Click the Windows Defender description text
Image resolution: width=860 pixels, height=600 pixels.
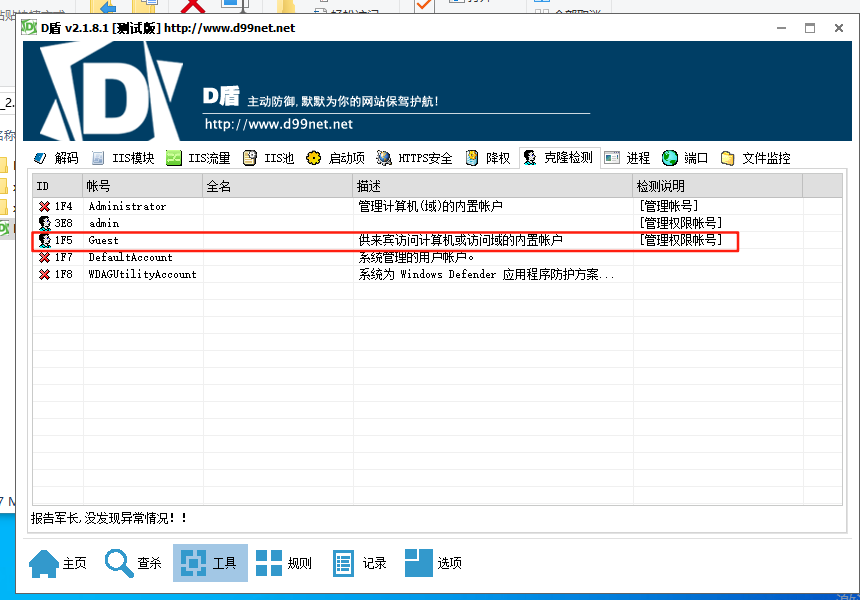pyautogui.click(x=486, y=274)
